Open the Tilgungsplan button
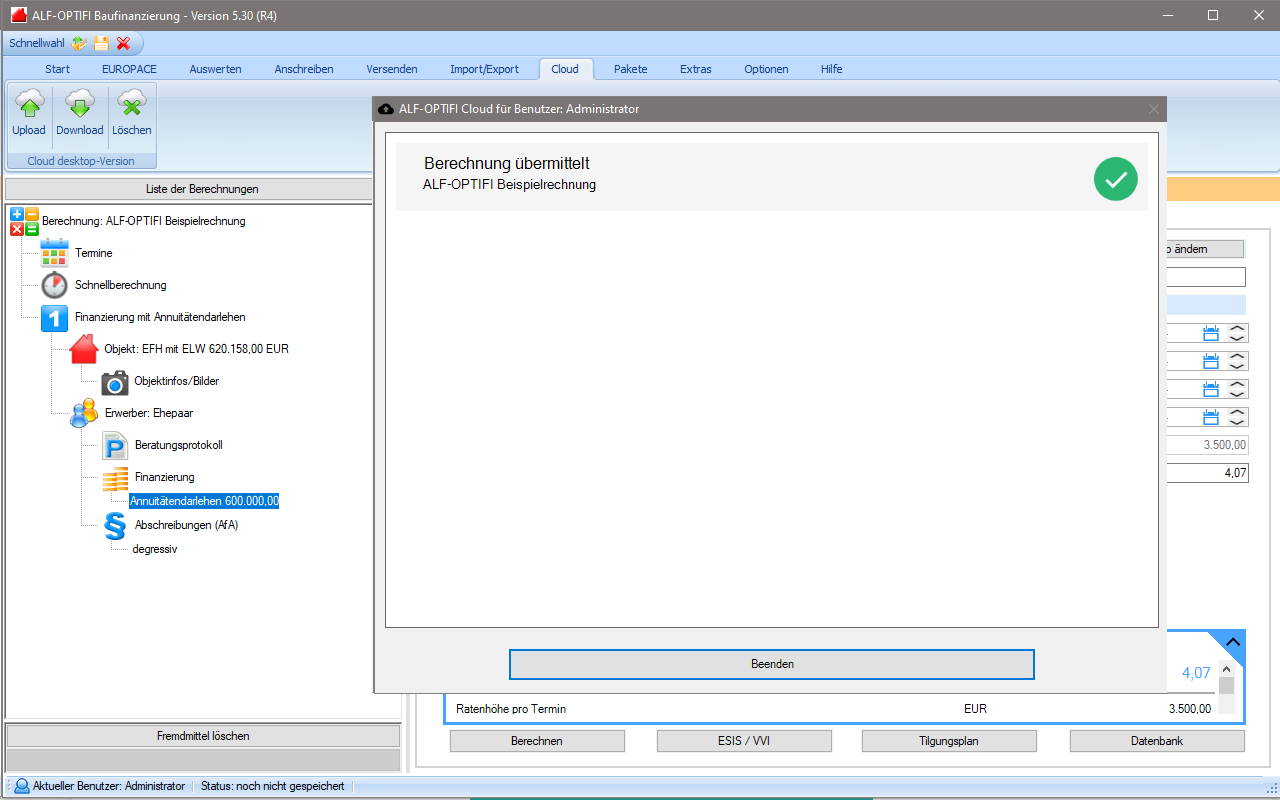 click(949, 741)
